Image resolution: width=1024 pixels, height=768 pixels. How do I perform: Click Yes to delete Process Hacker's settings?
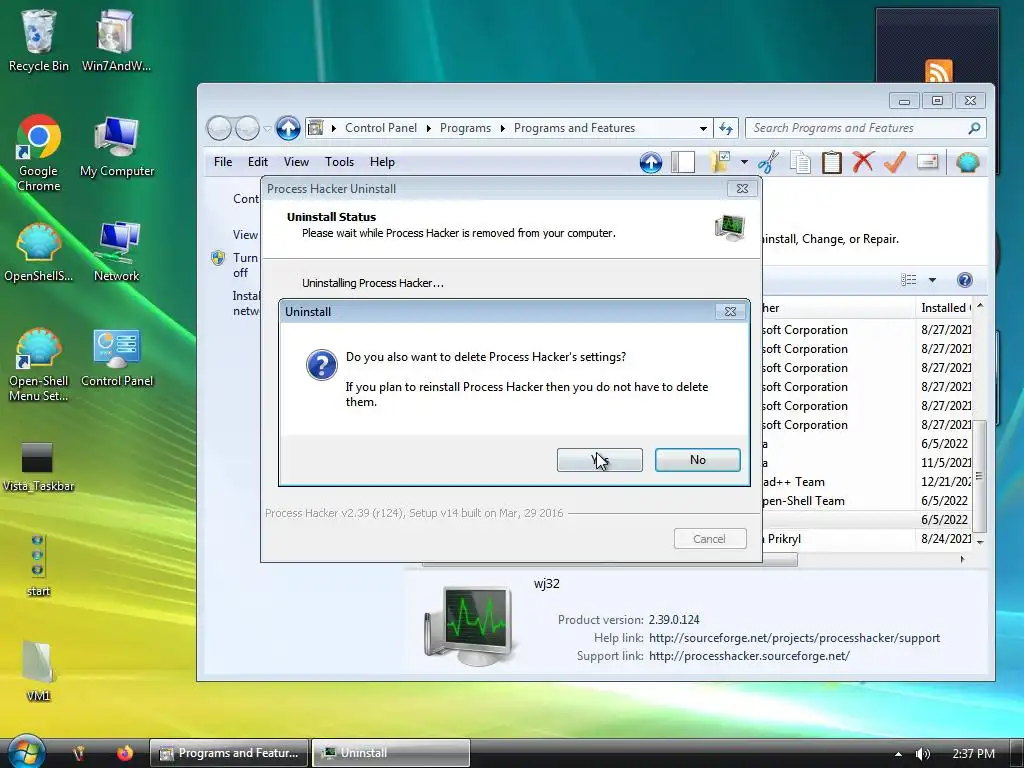[600, 460]
